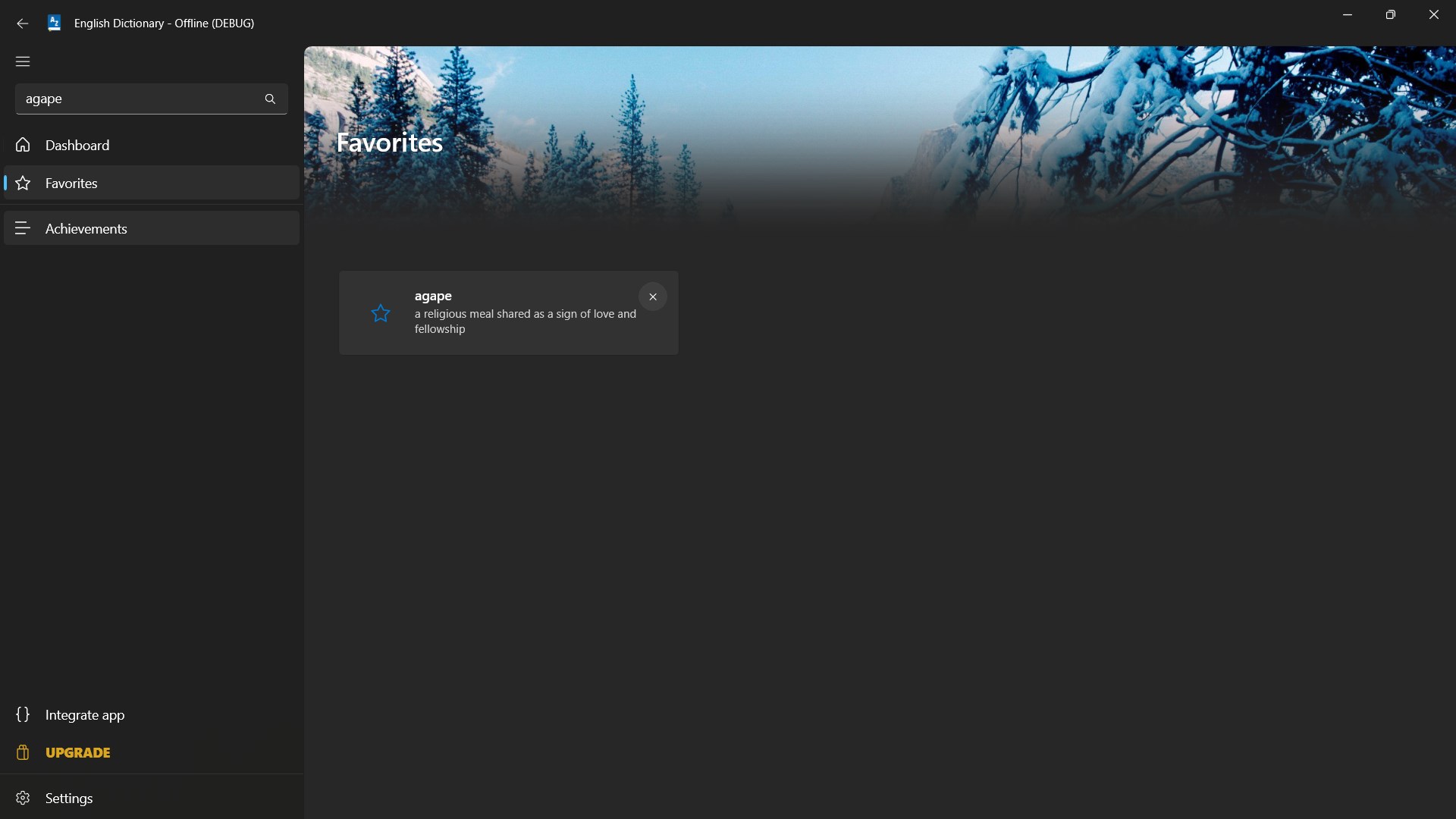Select the Favorites menu label
Image resolution: width=1456 pixels, height=819 pixels.
71,183
